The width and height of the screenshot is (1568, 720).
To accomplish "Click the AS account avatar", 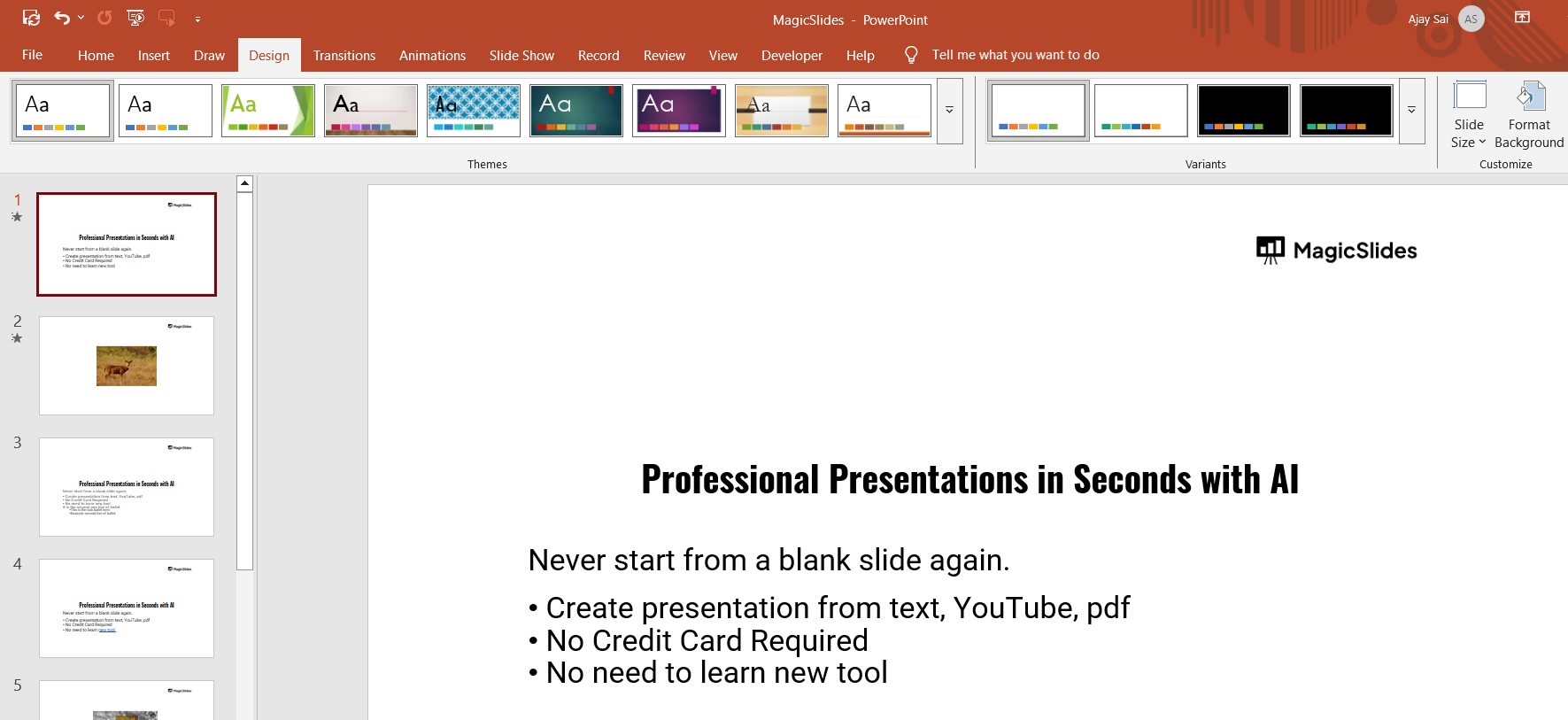I will (1471, 19).
